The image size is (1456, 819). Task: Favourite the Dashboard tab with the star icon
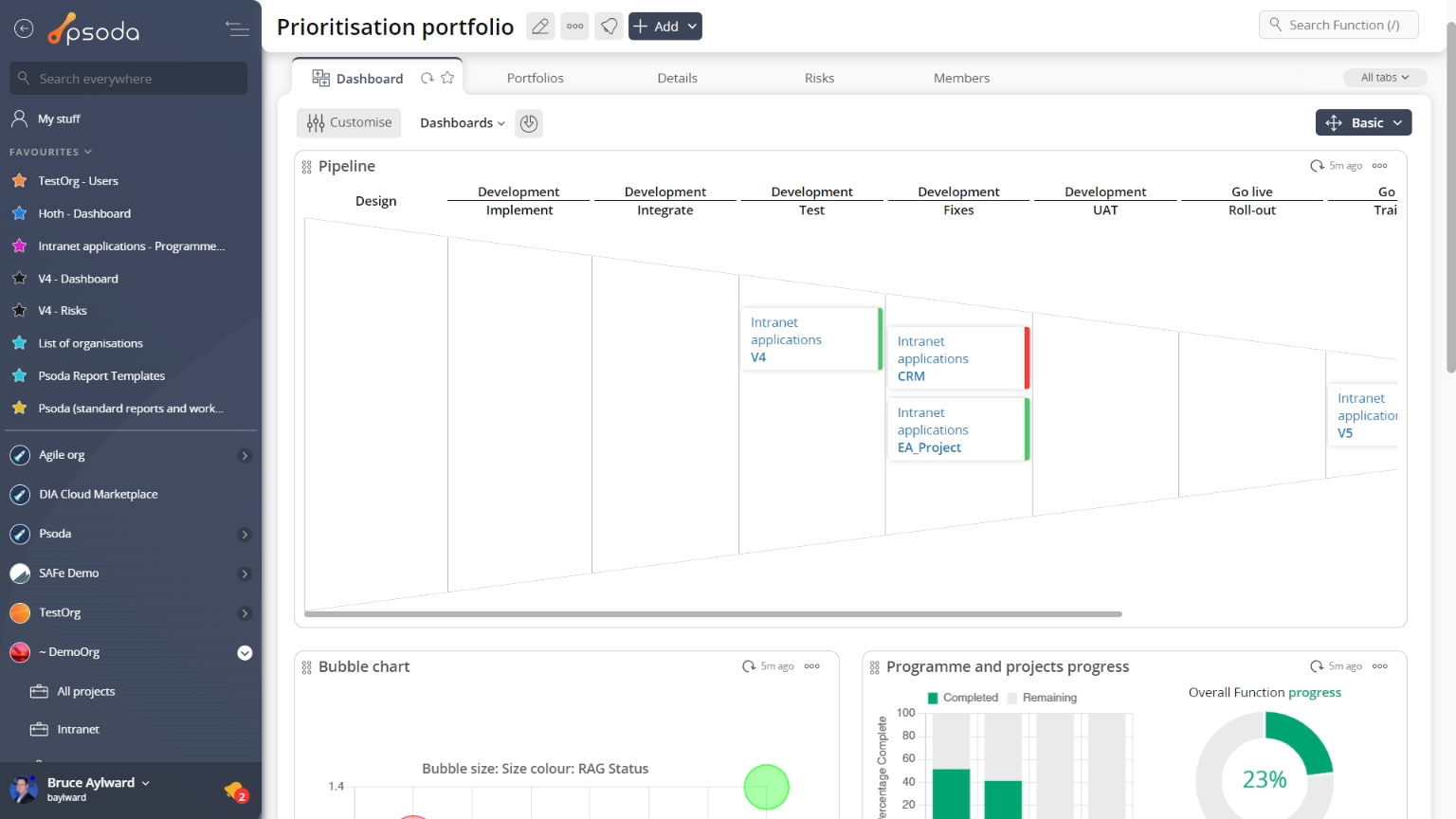[x=447, y=78]
